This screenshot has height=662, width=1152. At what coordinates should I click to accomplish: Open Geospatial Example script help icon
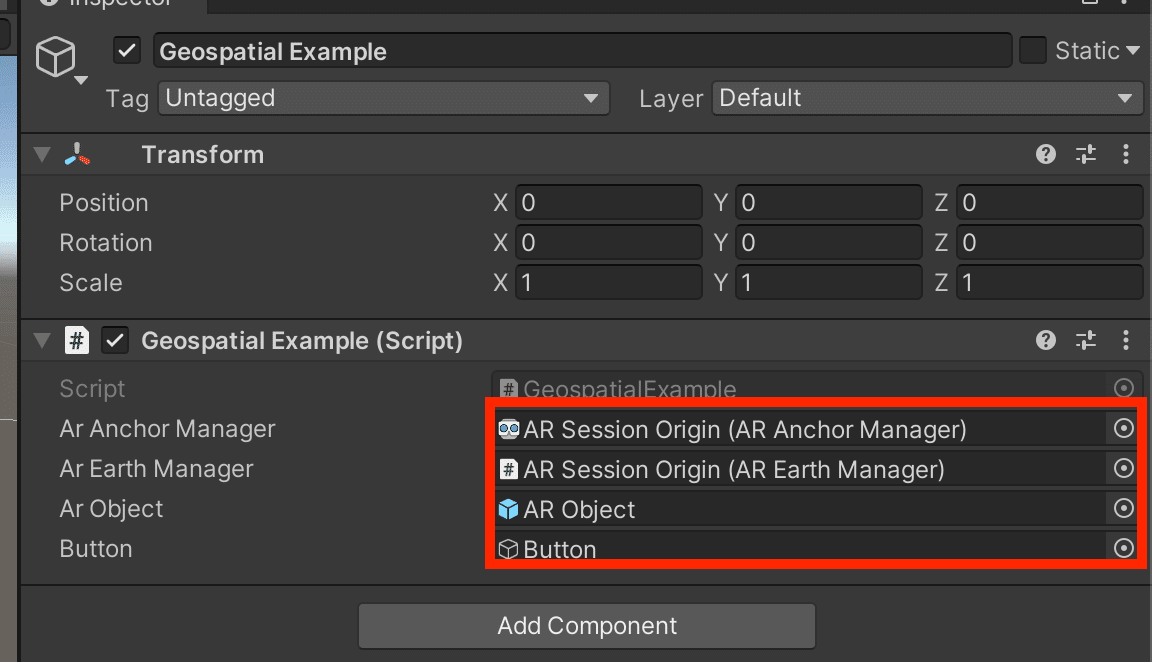tap(1045, 340)
